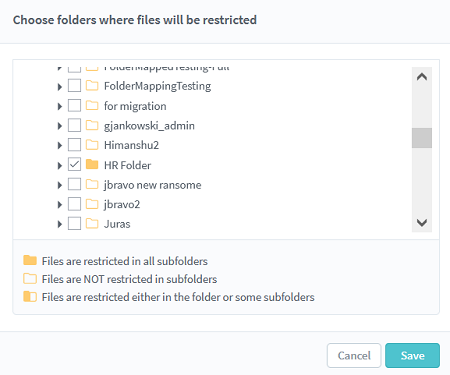This screenshot has height=375, width=450.
Task: Click the folder icon next to Juras
Action: tap(92, 223)
